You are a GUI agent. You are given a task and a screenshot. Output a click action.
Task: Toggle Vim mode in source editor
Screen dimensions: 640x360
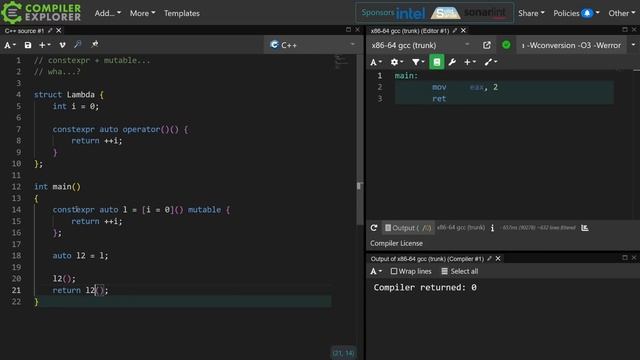[62, 45]
